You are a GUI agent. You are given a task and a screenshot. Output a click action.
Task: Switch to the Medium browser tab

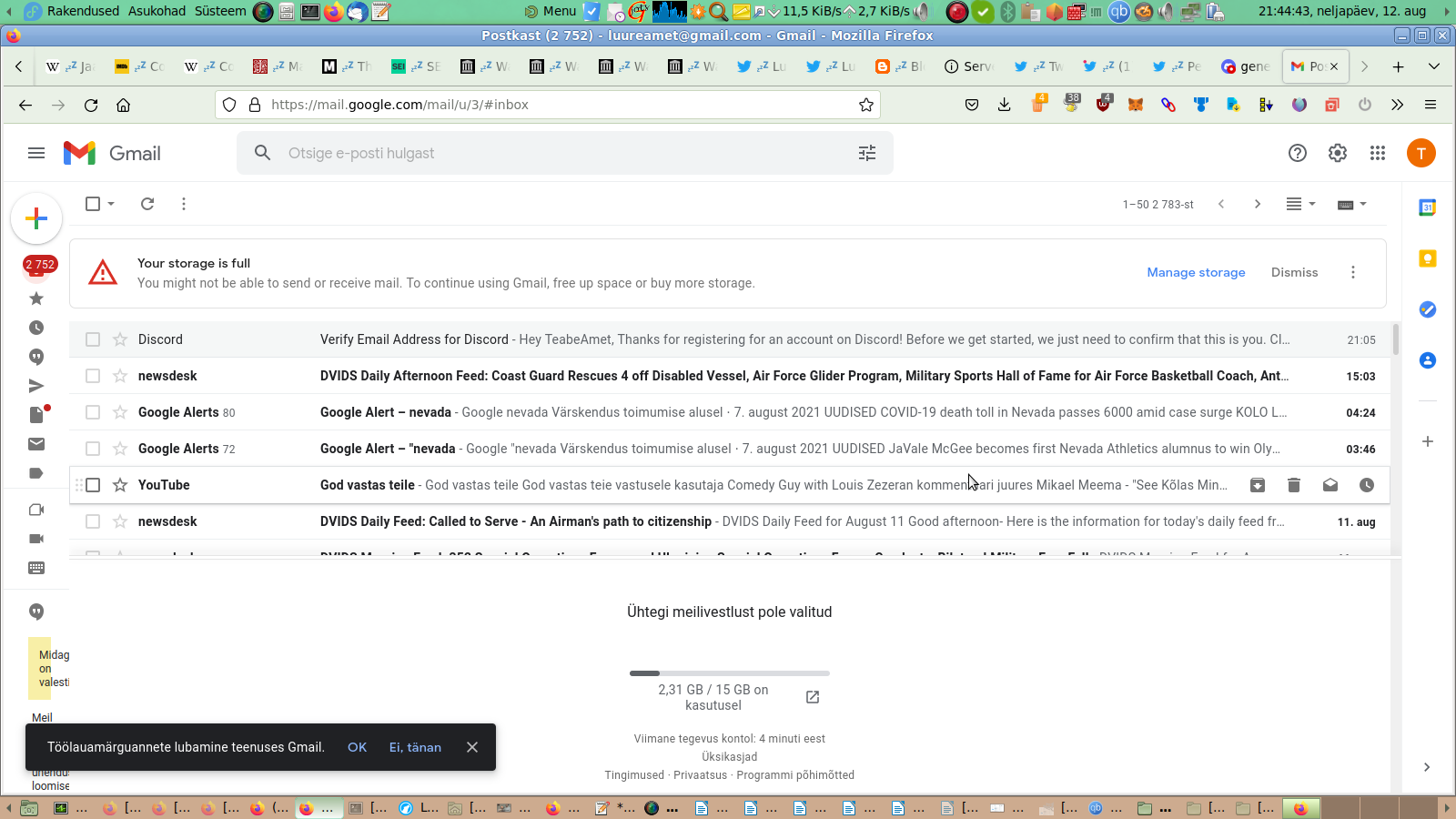[x=348, y=66]
